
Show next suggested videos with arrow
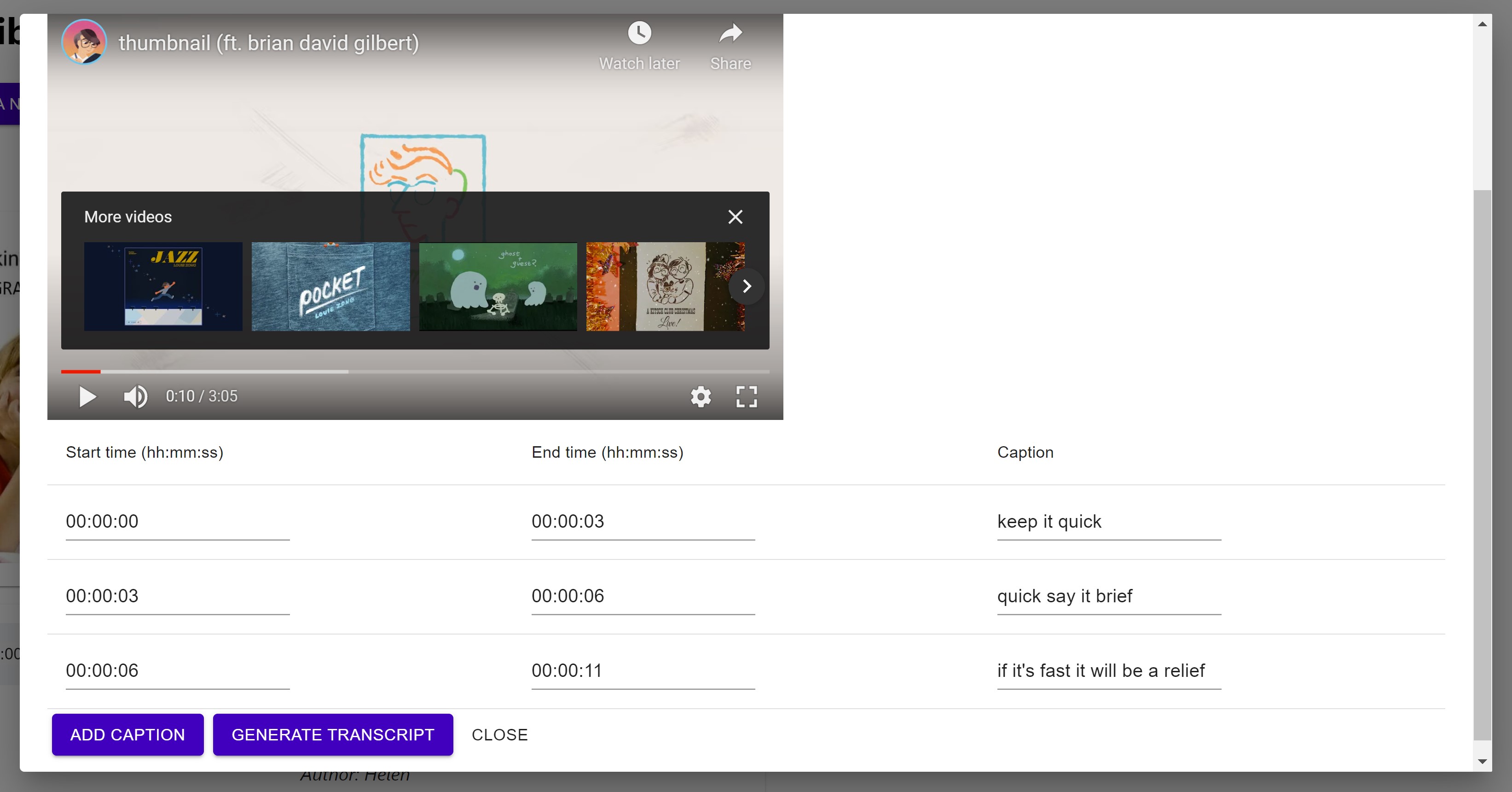click(747, 286)
